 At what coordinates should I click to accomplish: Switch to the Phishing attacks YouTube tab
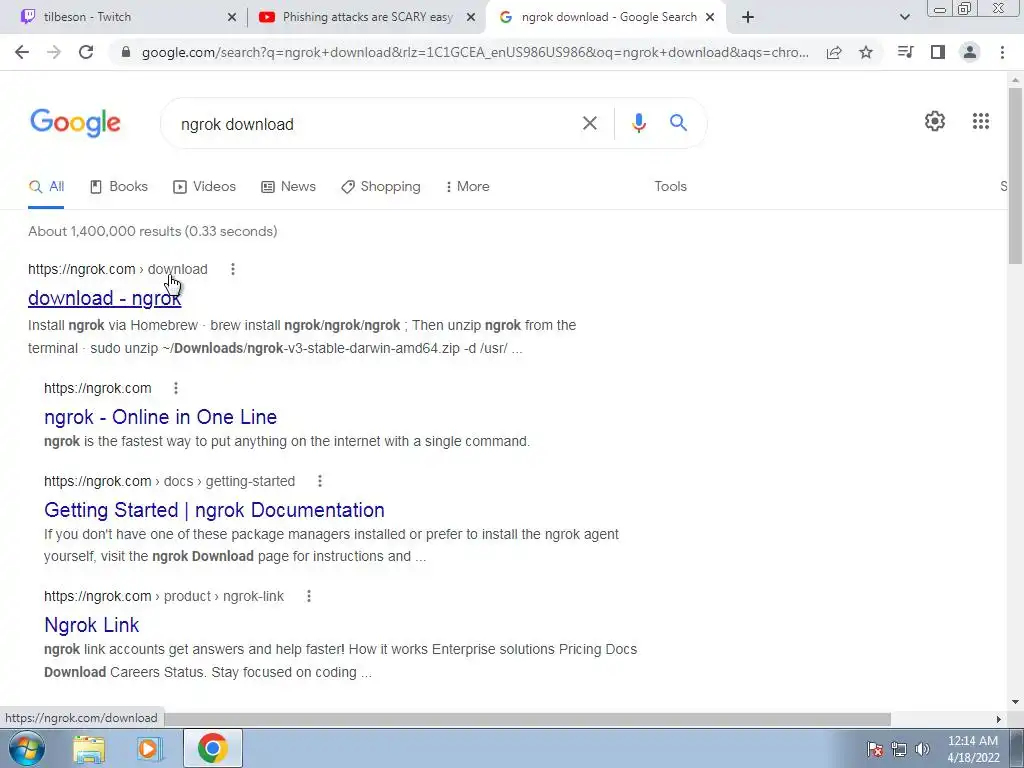(x=366, y=17)
